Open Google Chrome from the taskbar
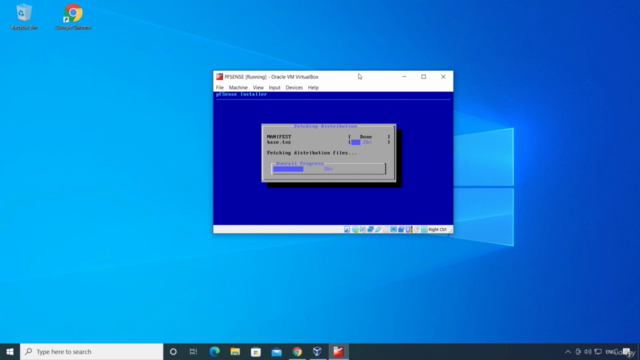Screen dimensions: 640x360 [x=297, y=351]
